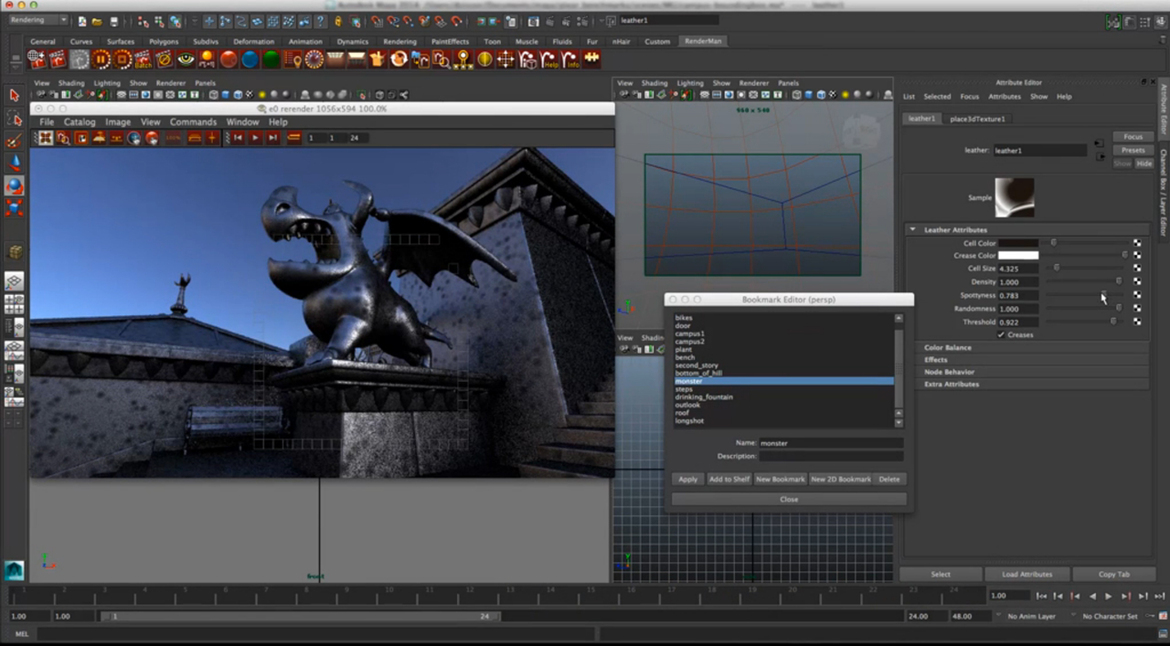1170x646 pixels.
Task: Activate the Paint Selection brush tool
Action: [x=14, y=141]
